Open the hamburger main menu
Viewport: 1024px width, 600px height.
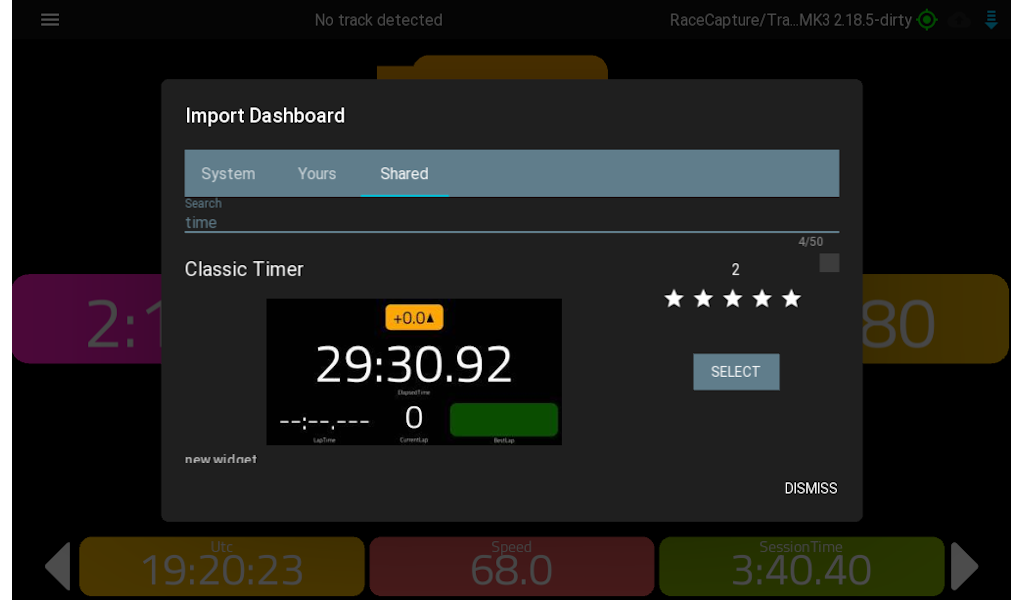(50, 20)
